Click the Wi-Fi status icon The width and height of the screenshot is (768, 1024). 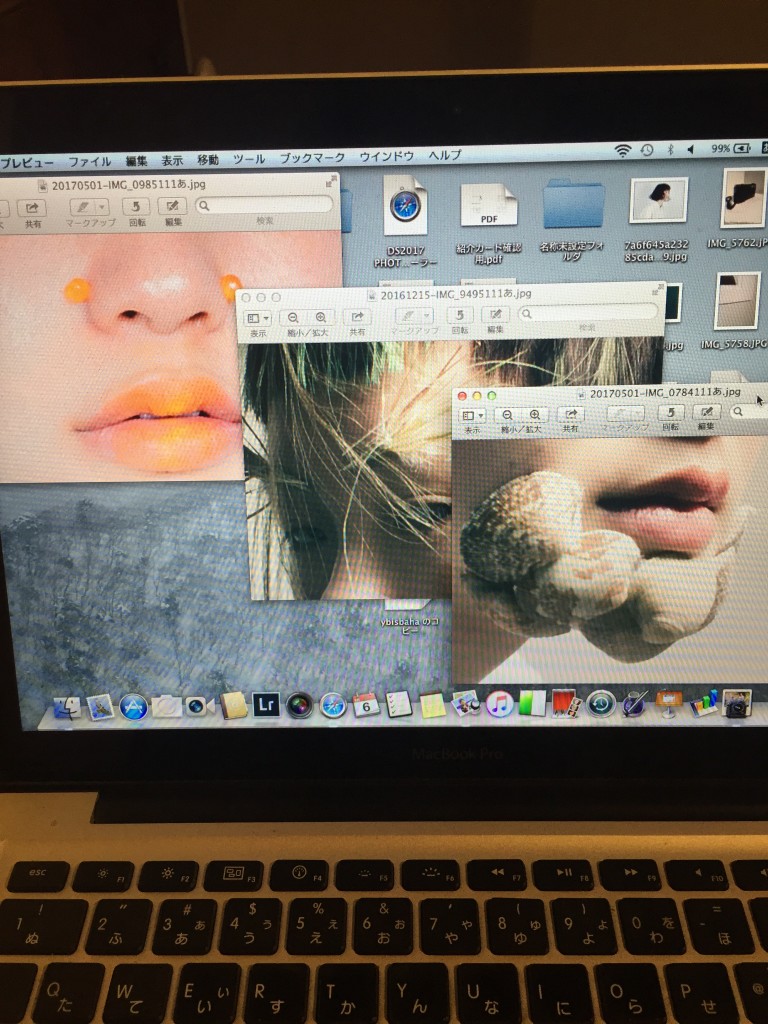[x=623, y=150]
